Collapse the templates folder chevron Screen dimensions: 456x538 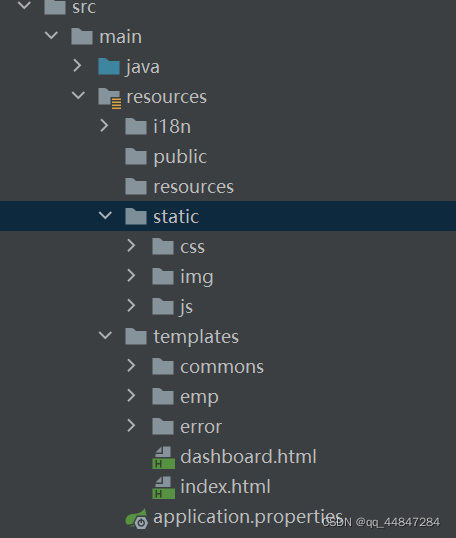point(105,335)
